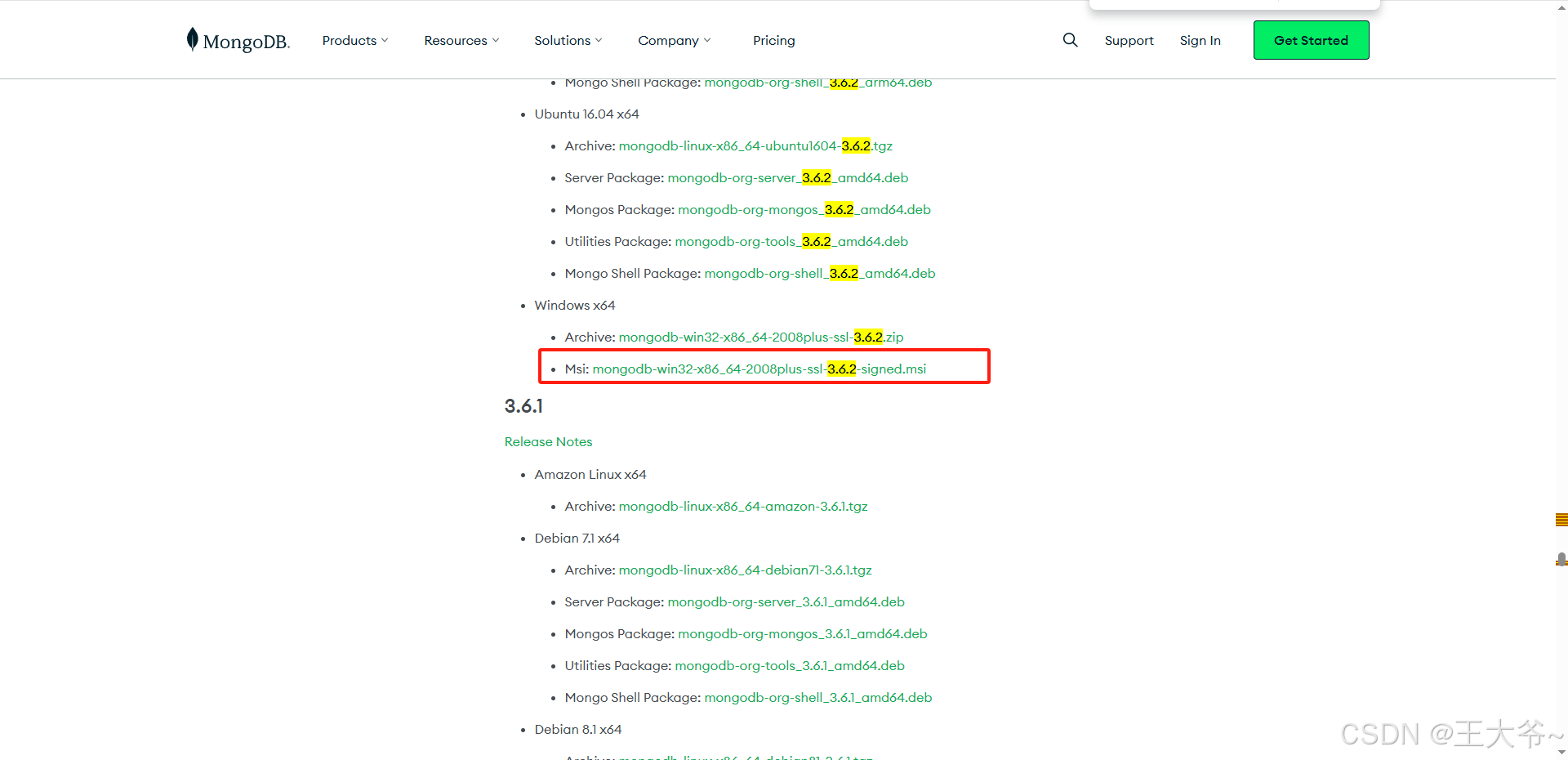
Task: Click the Get Started button
Action: coord(1311,40)
